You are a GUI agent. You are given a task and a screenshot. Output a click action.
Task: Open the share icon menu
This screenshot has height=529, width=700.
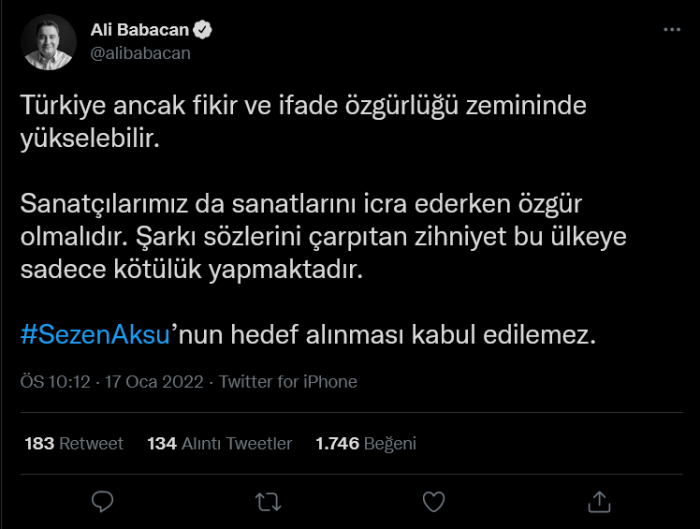tap(598, 500)
